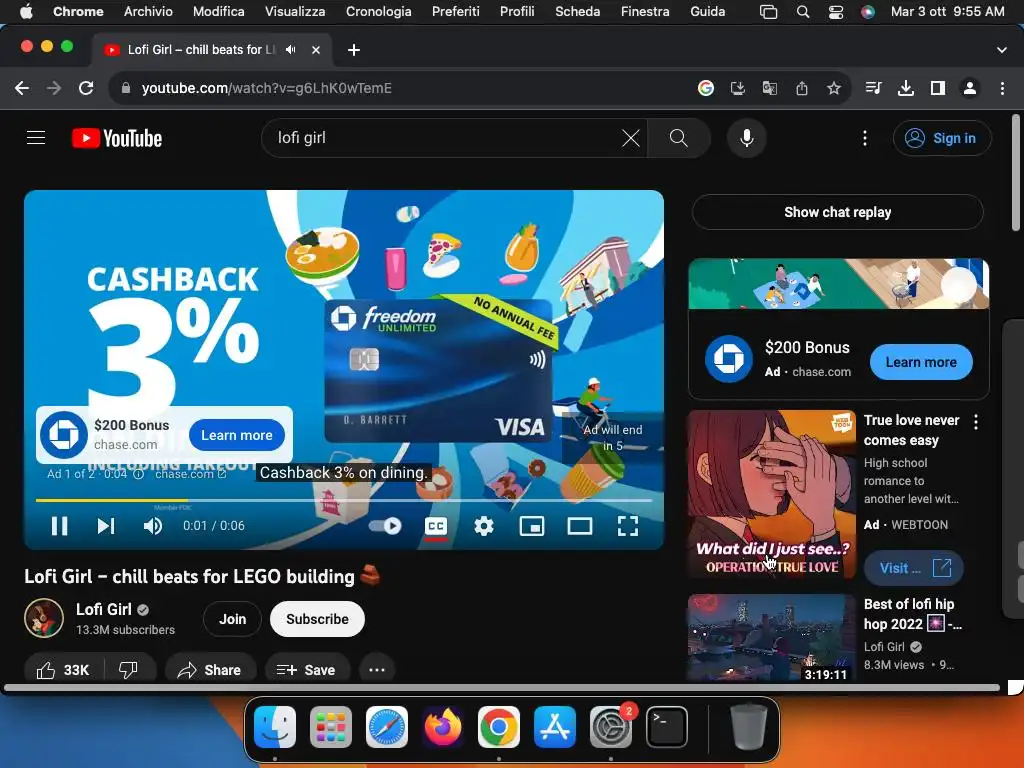Join the Lofi Girl channel
1024x768 pixels.
[x=232, y=618]
